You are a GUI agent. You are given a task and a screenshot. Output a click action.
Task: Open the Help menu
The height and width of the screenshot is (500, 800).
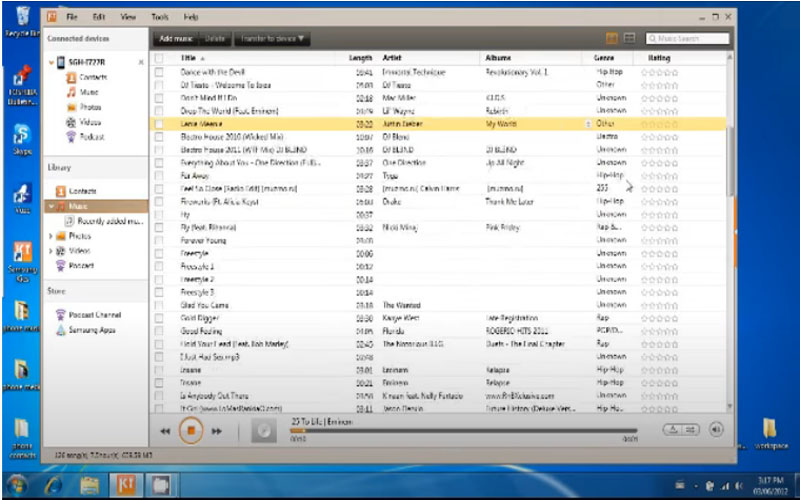click(191, 17)
